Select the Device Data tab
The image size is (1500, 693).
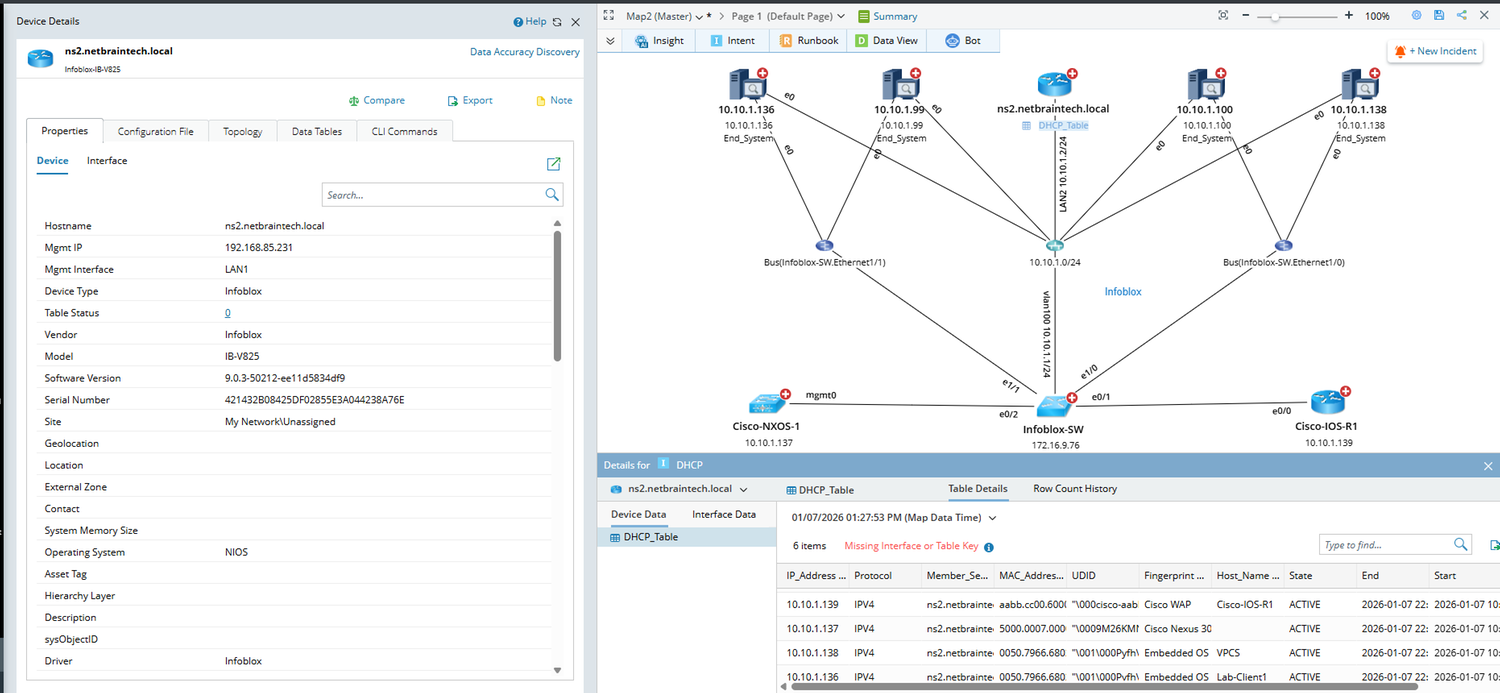coord(638,514)
